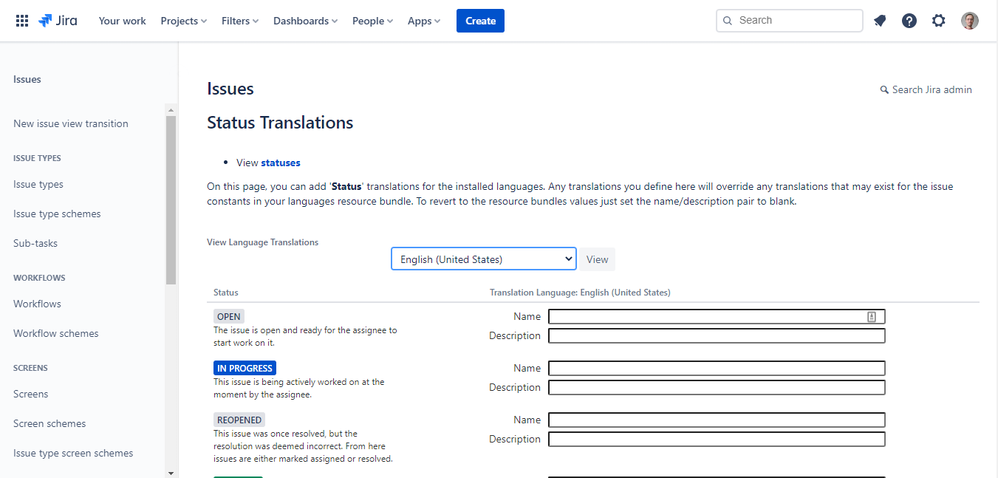Focus the top Search field
Viewport: 998px width, 478px height.
[x=789, y=20]
